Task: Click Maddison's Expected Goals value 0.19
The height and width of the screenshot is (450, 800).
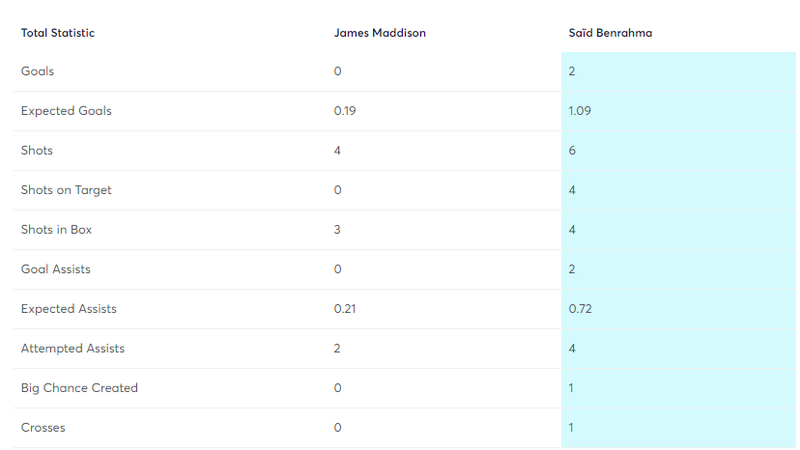Action: click(x=345, y=111)
